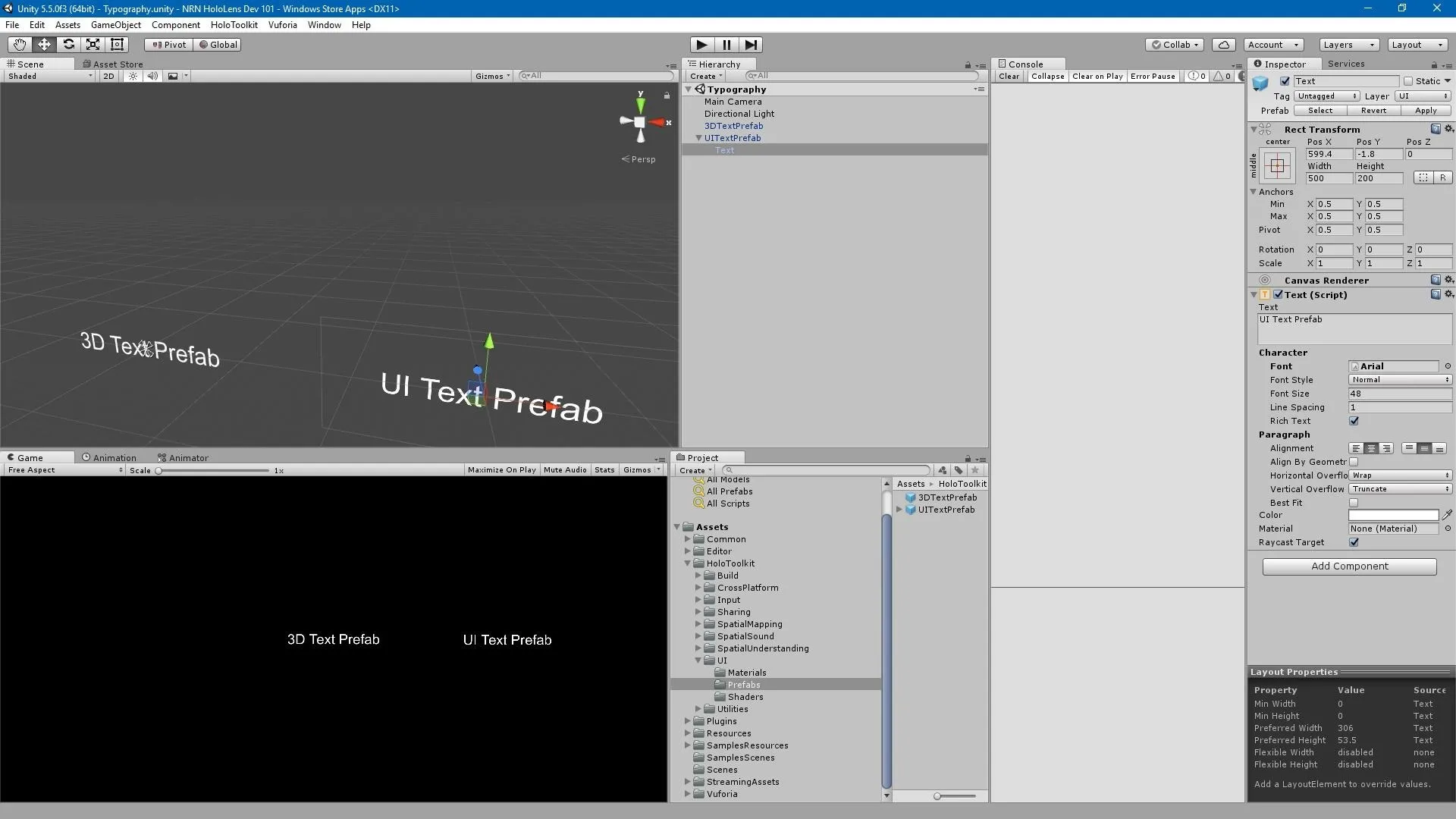The width and height of the screenshot is (1456, 819).
Task: Expand the Vuforia folder
Action: (688, 794)
